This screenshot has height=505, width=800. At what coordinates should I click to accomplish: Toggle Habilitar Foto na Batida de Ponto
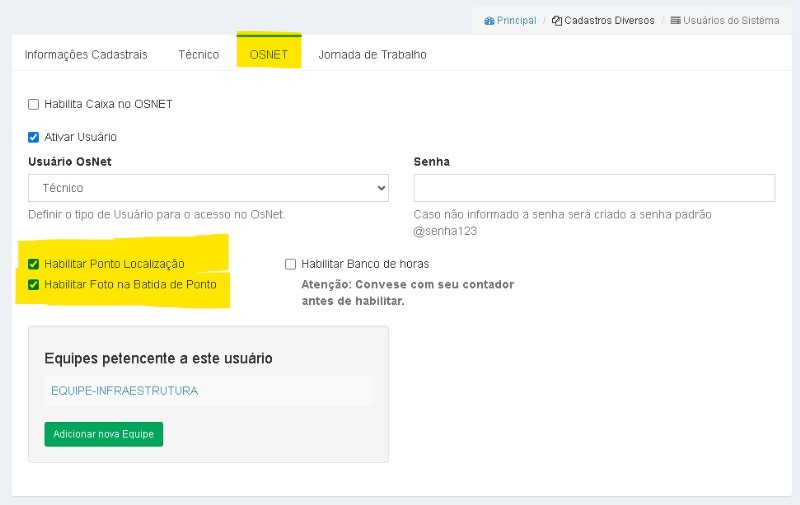(34, 285)
